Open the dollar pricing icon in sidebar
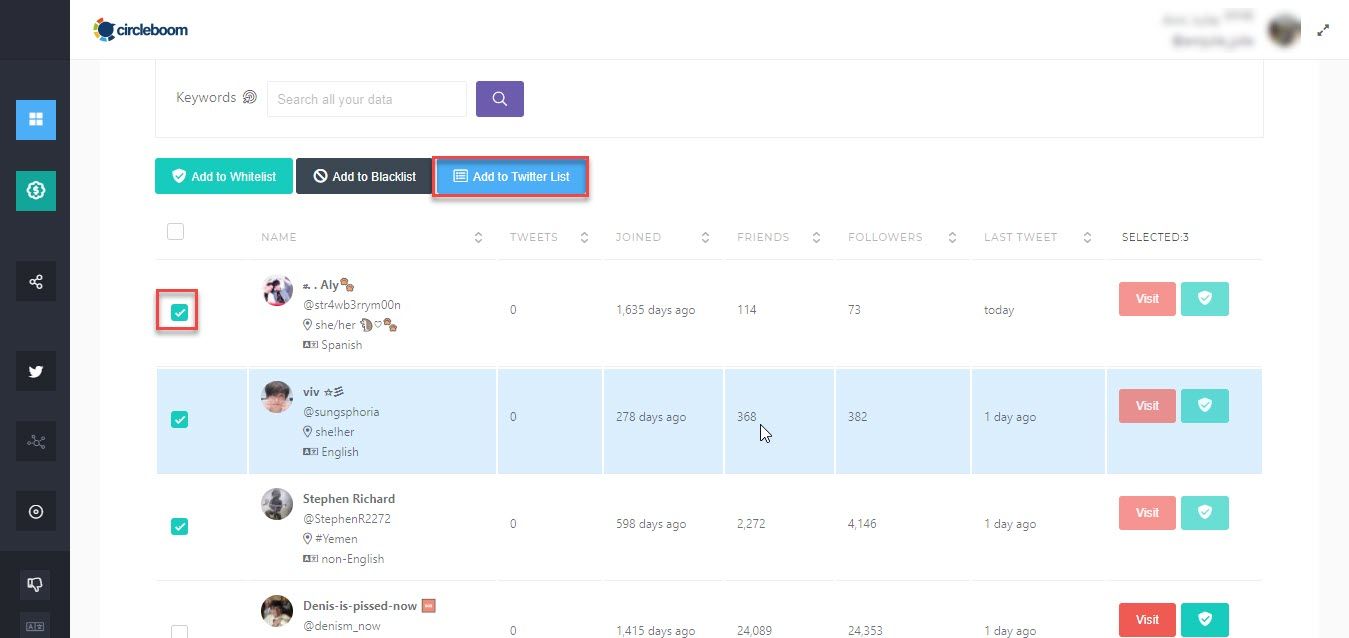 pyautogui.click(x=36, y=190)
